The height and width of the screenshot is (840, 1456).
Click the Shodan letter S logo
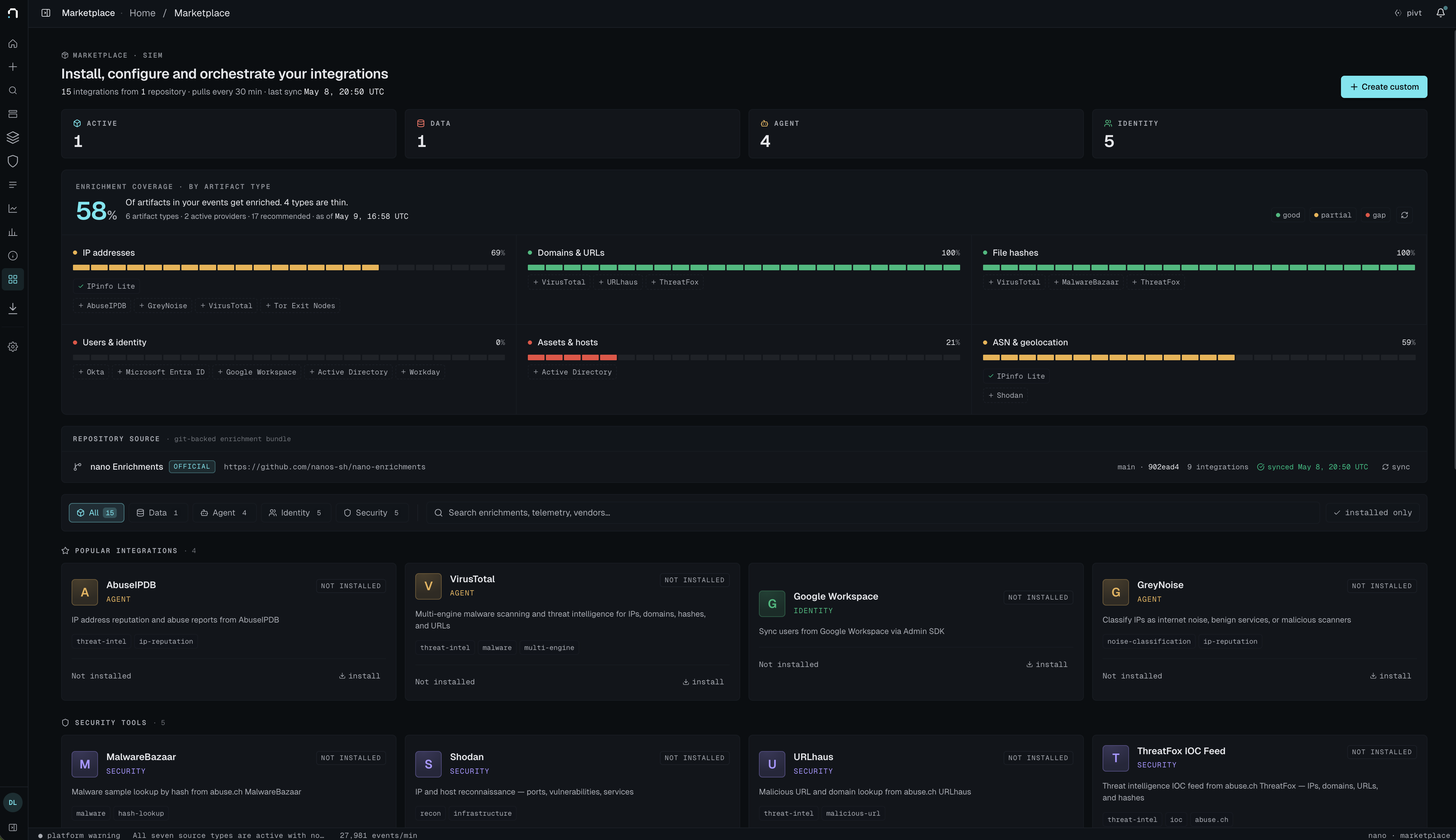pyautogui.click(x=428, y=764)
